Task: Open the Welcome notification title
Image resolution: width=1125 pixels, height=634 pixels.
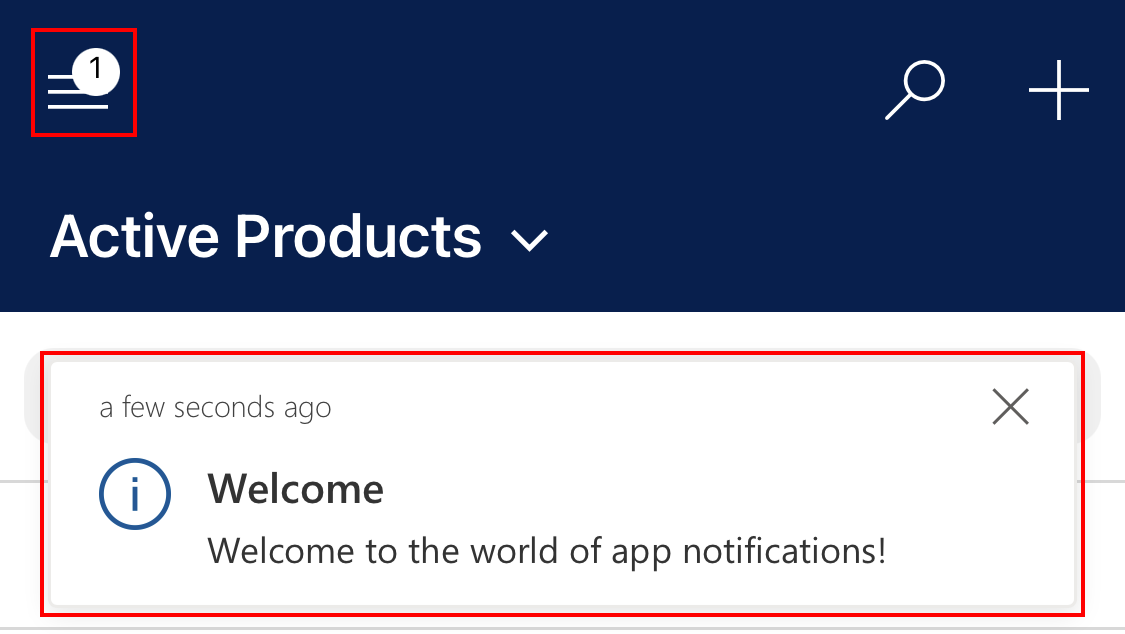Action: pyautogui.click(x=295, y=490)
